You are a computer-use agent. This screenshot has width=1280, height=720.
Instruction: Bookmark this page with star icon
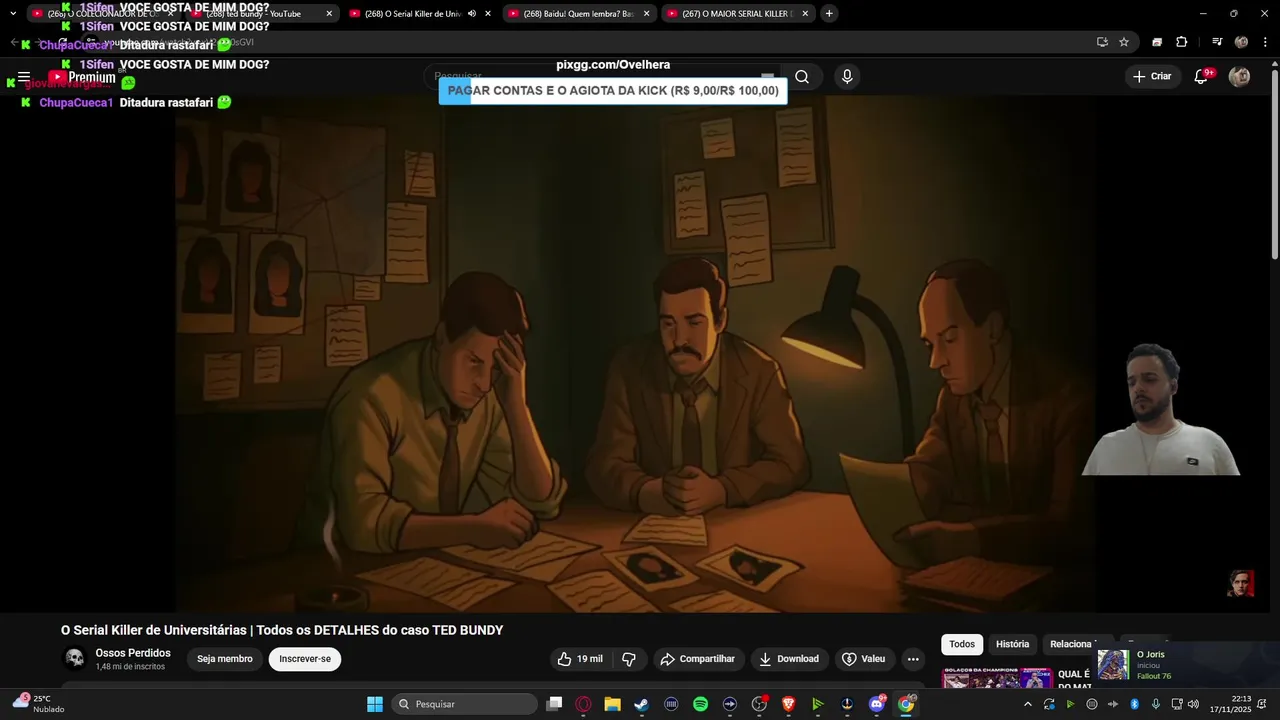(1124, 42)
